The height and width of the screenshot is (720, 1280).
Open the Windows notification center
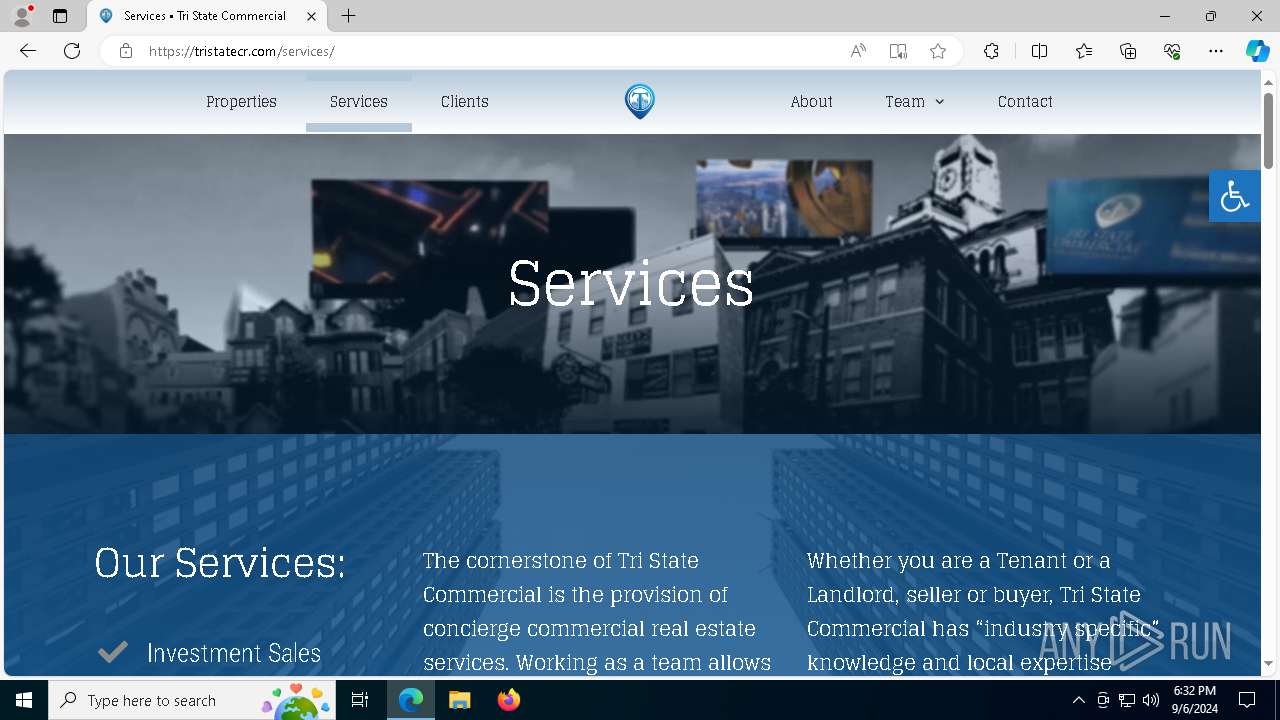click(x=1247, y=700)
